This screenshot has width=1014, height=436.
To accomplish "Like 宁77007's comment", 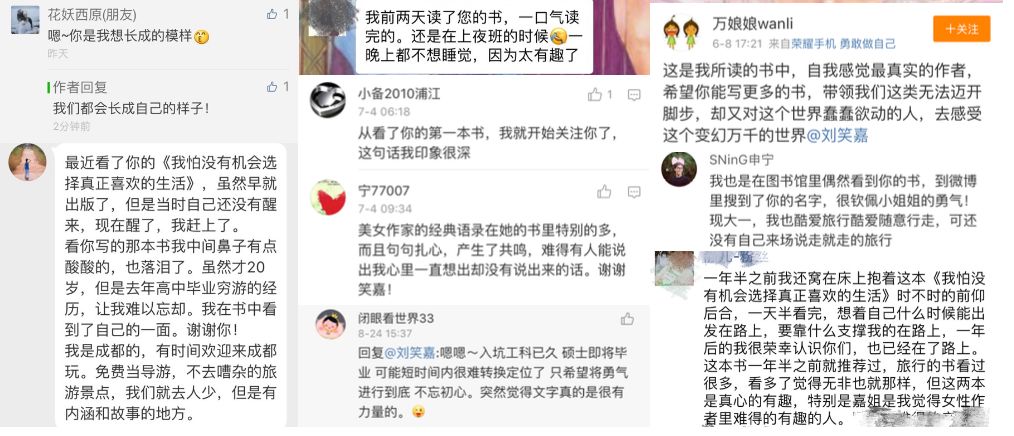I will click(x=604, y=191).
